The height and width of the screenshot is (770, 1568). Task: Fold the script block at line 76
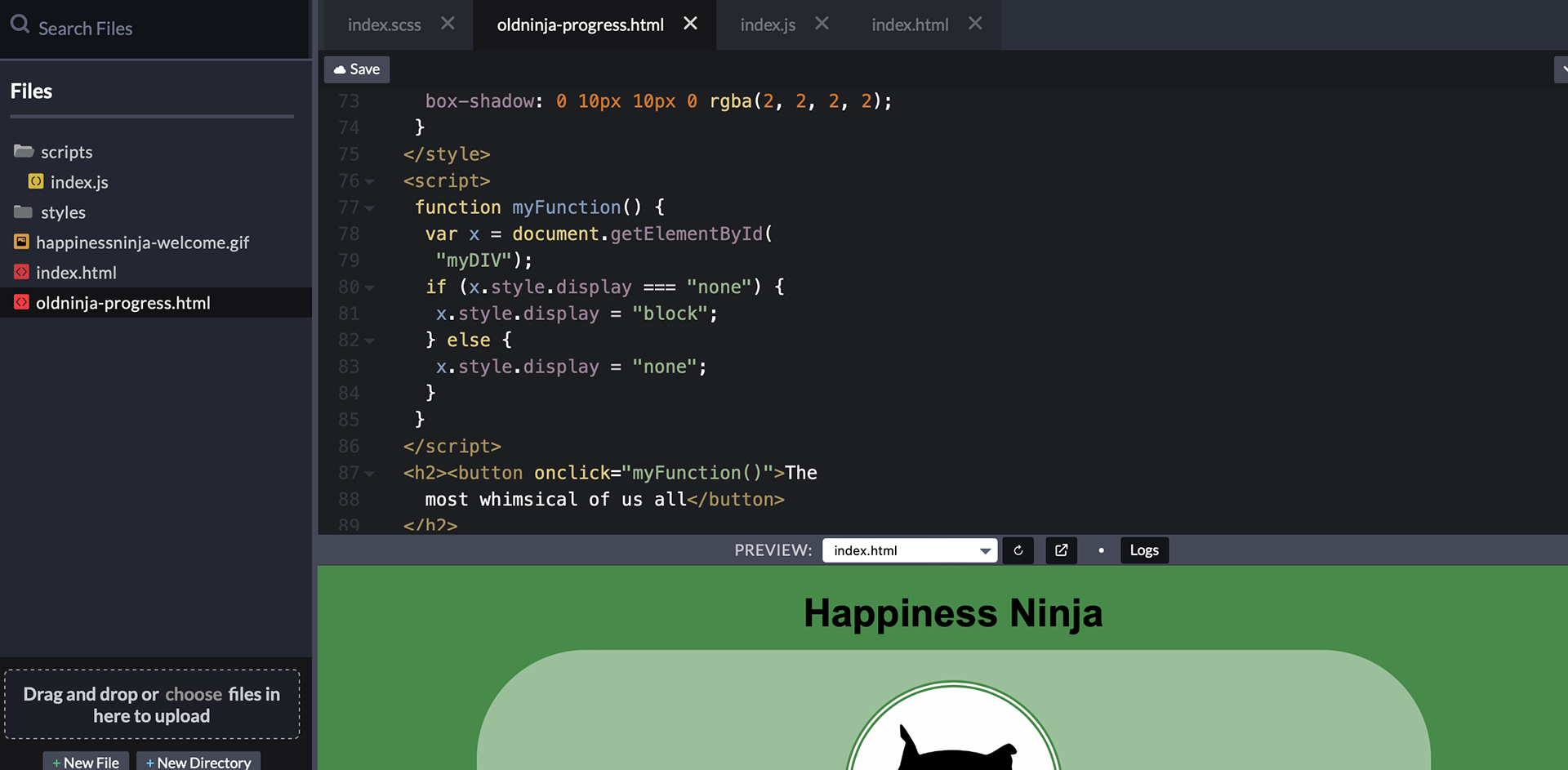[370, 182]
